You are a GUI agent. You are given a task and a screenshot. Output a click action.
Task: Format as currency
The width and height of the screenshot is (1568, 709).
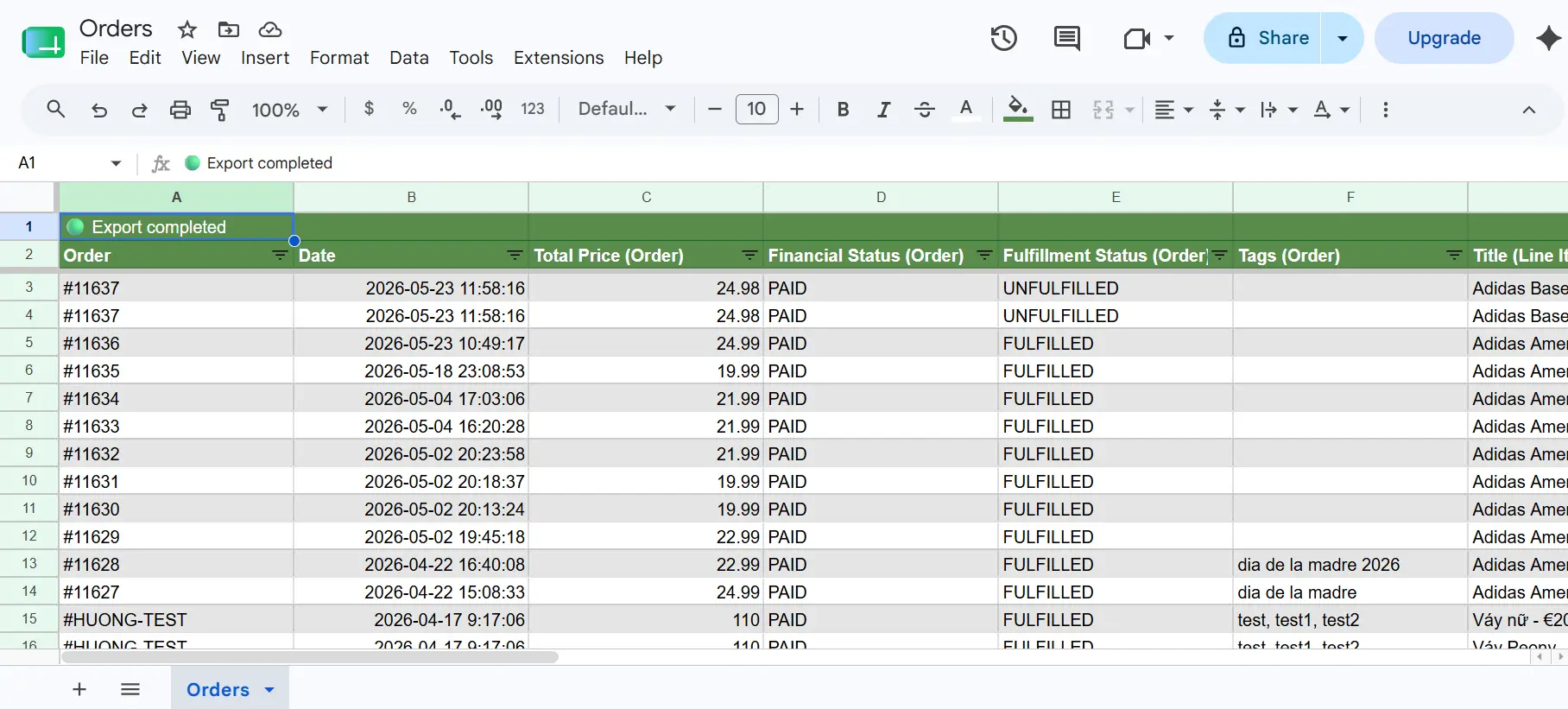click(369, 109)
